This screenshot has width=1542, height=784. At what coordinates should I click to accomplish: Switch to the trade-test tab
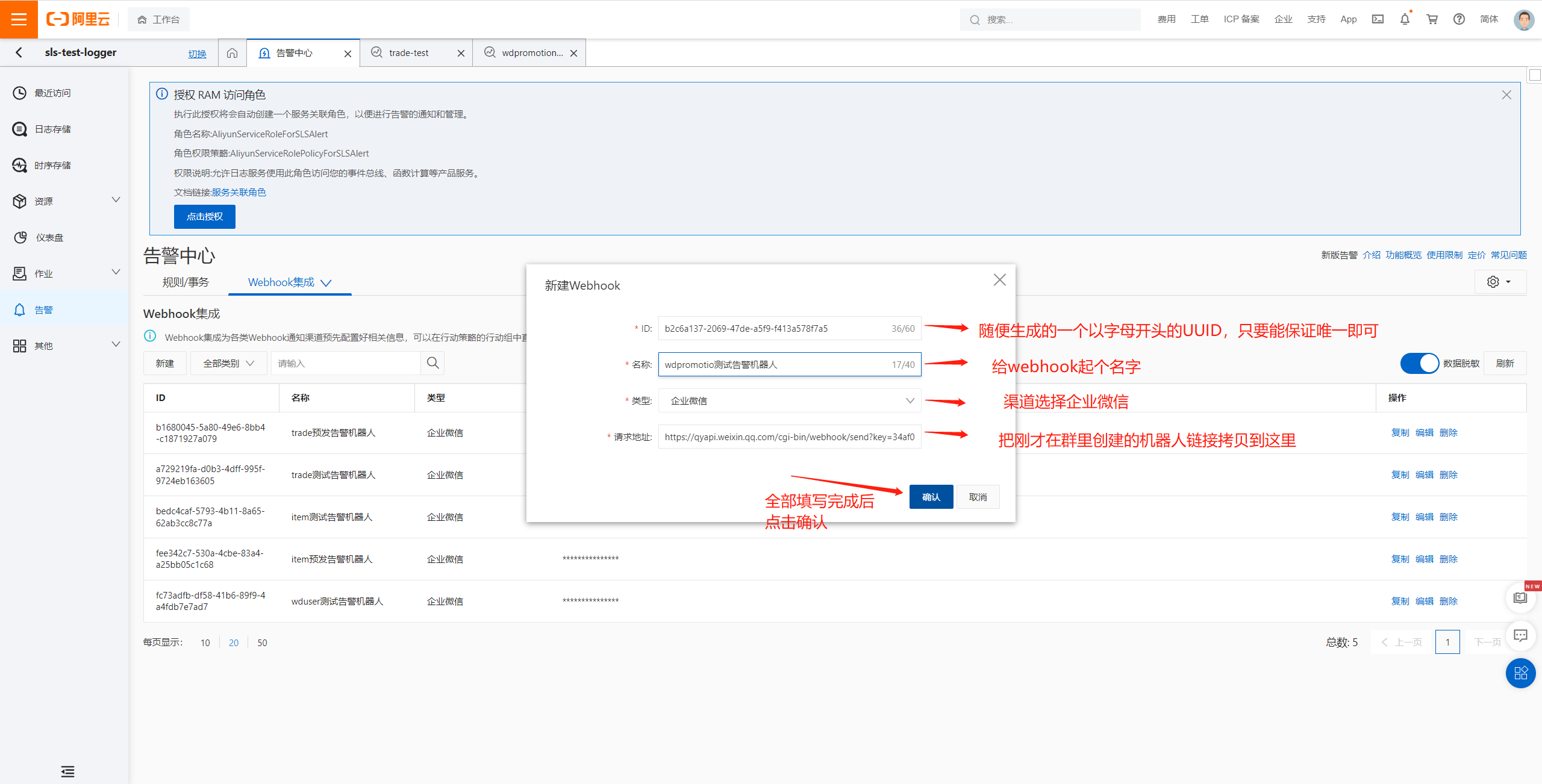point(409,53)
